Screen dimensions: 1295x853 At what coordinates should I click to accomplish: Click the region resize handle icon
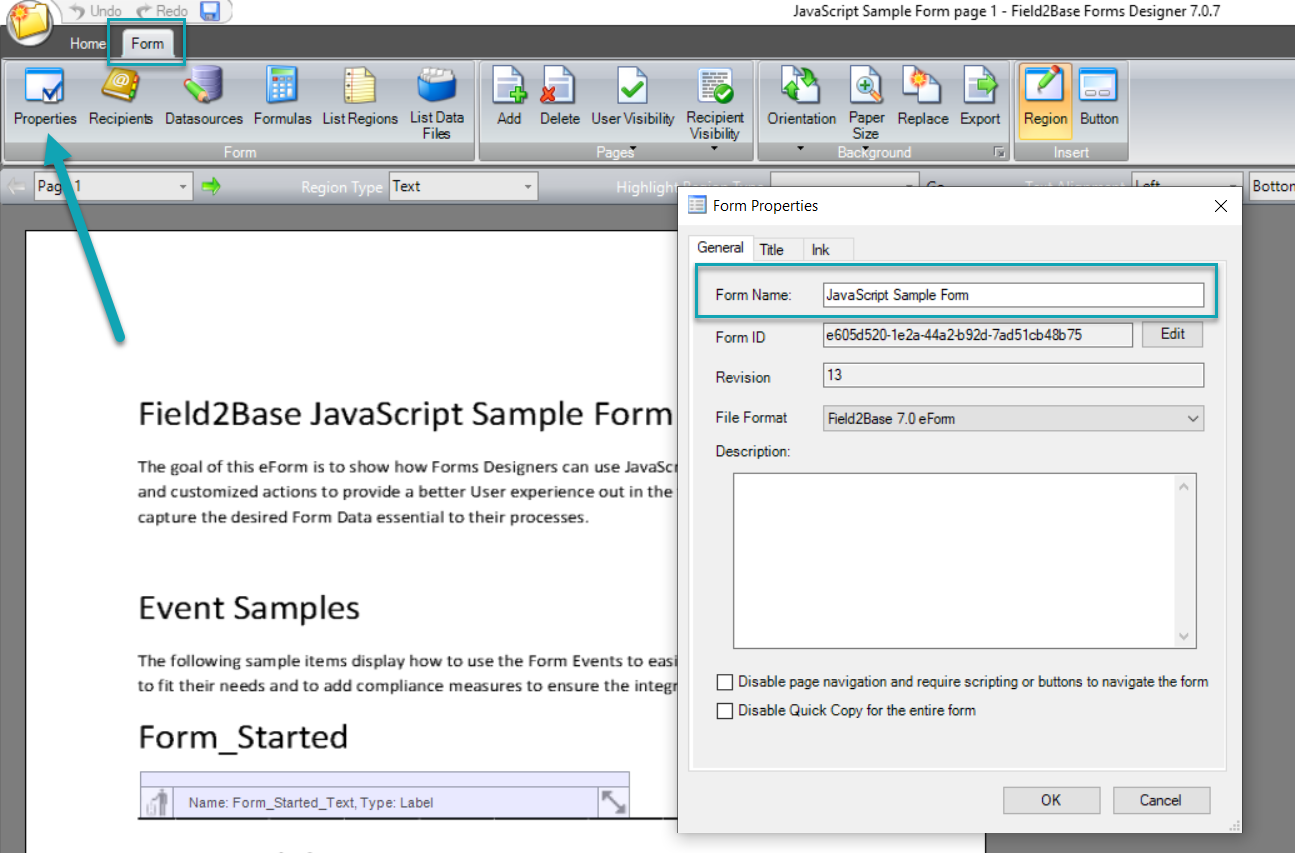613,802
